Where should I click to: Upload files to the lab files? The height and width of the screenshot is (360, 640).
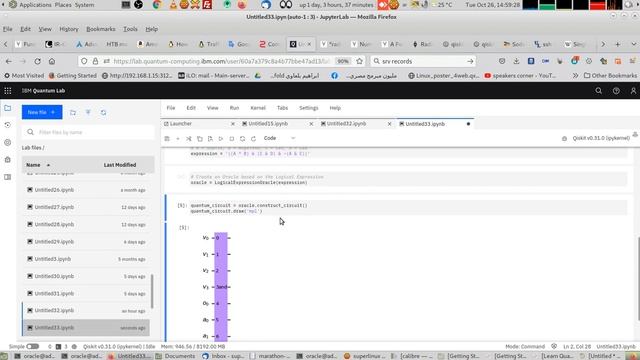click(88, 112)
